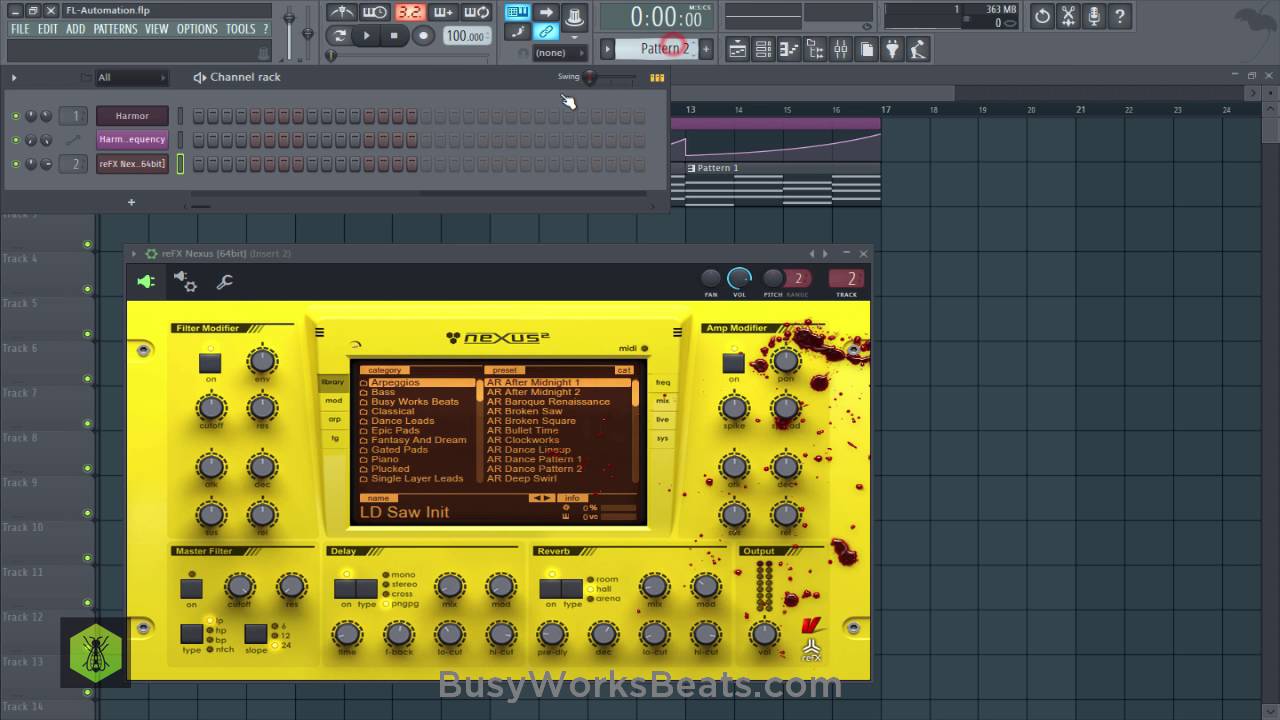This screenshot has height=720, width=1280.
Task: Enable typing keyboard to piano icon
Action: pos(518,12)
